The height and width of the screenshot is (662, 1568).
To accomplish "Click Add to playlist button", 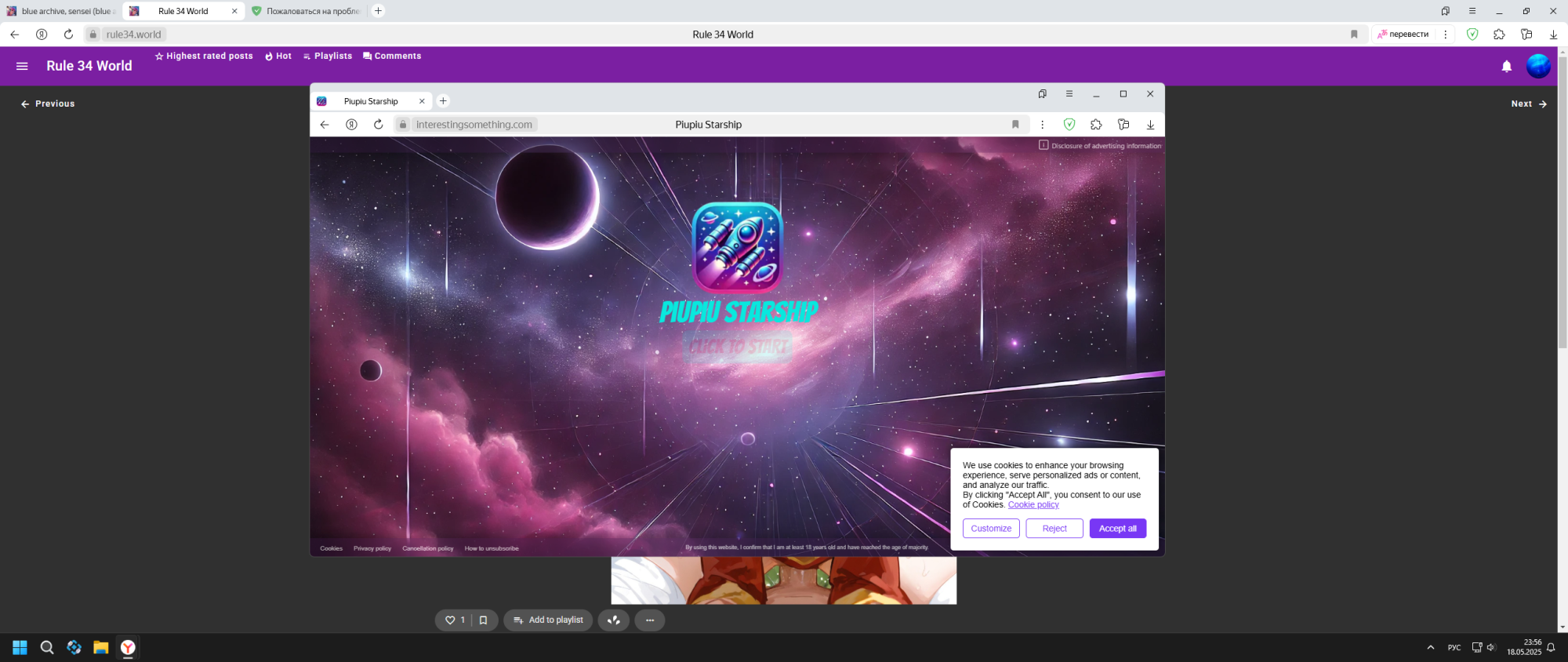I will [548, 620].
